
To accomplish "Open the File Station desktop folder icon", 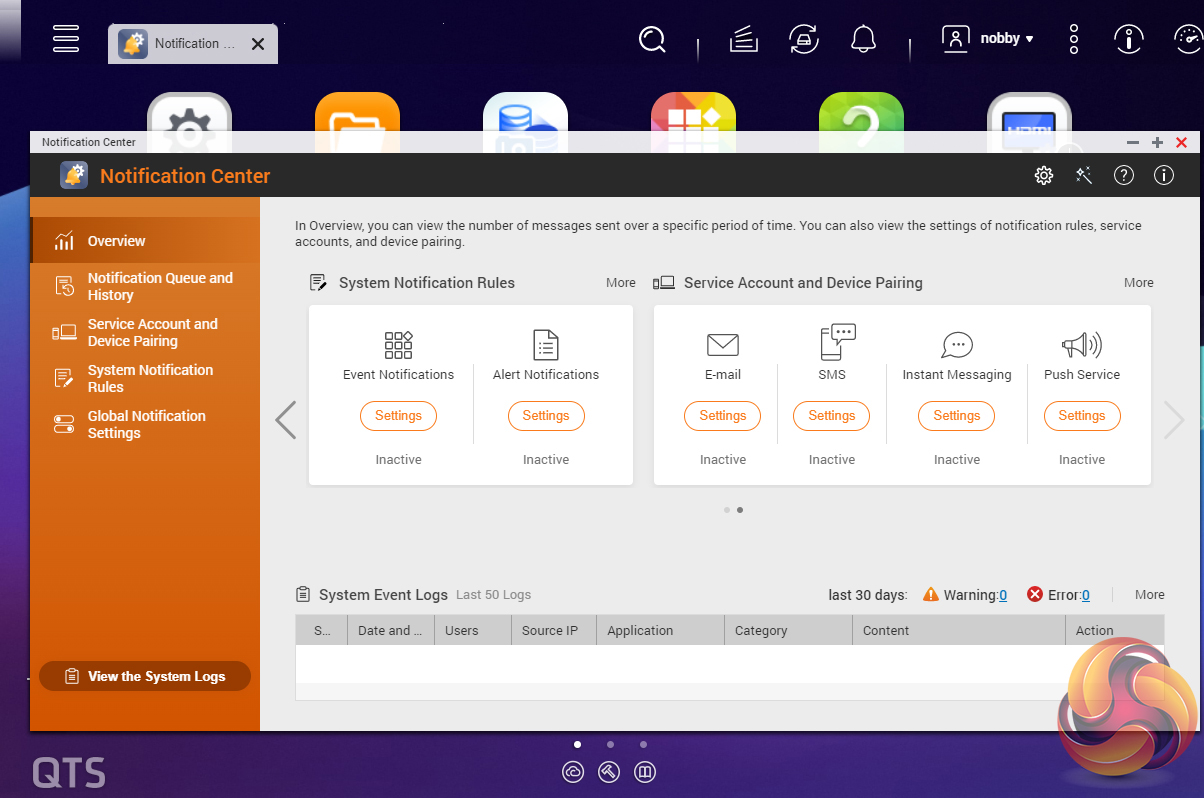I will click(x=357, y=112).
